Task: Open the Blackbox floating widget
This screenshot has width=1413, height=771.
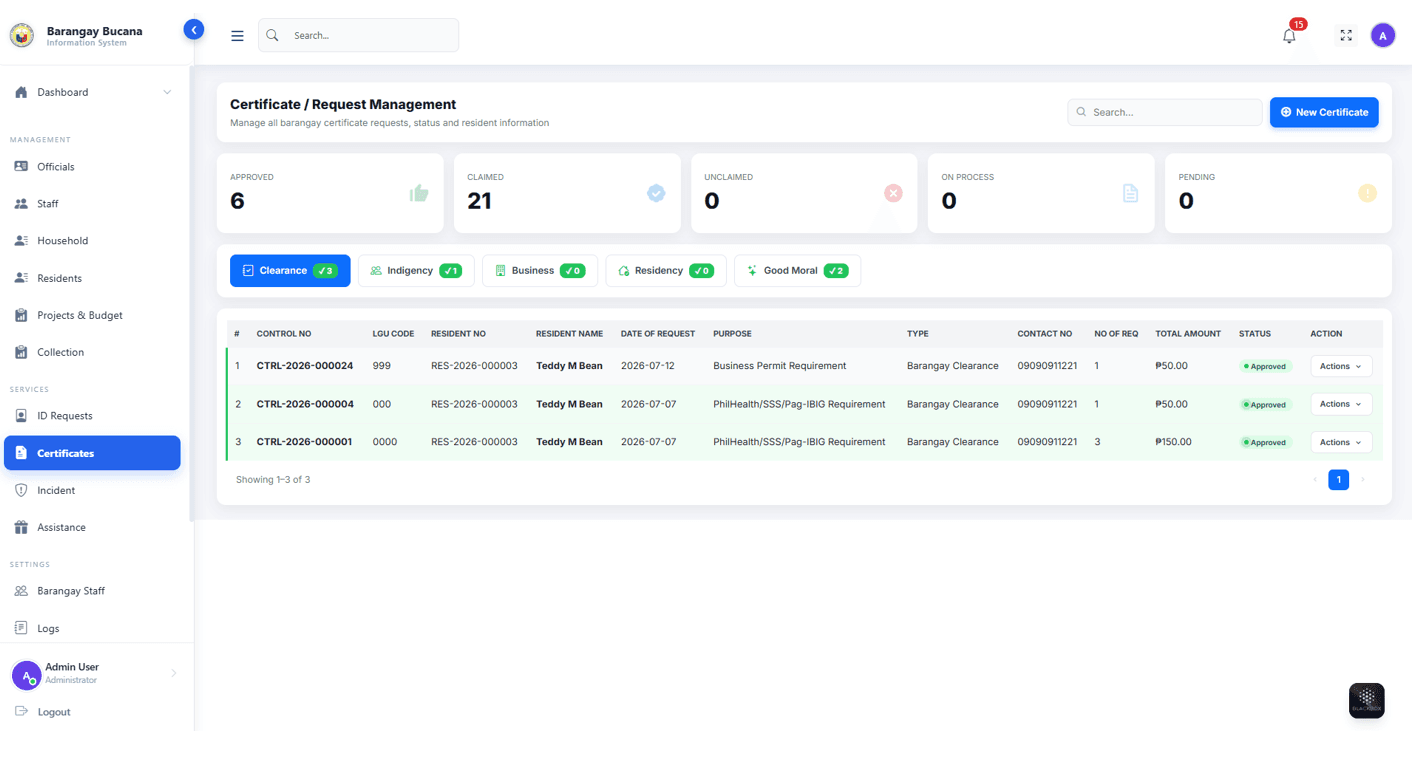Action: [1367, 701]
